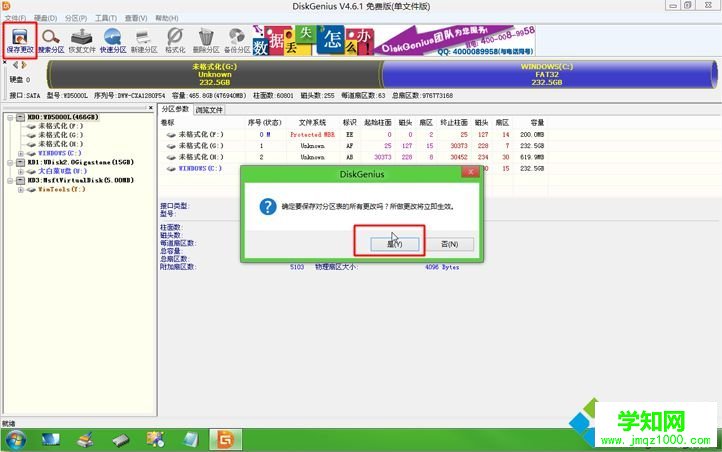
Task: Switch to the 浏览文件 tab
Action: (x=209, y=110)
